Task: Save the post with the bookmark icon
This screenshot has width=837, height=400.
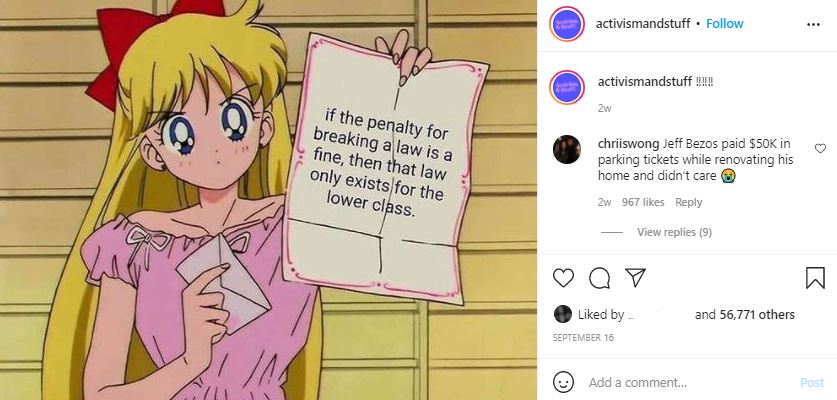Action: 815,278
